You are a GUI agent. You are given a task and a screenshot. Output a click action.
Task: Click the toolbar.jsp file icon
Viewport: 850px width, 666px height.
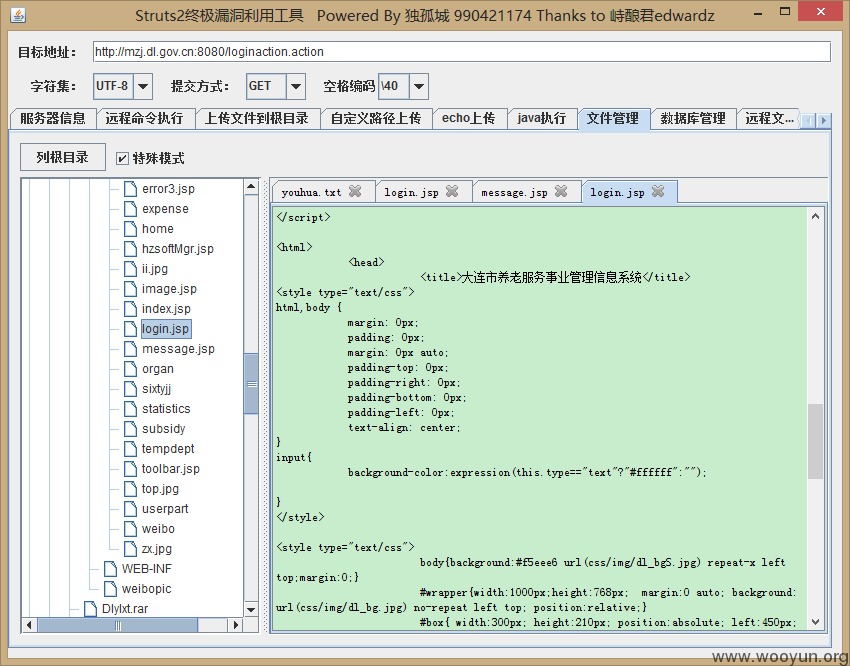130,469
